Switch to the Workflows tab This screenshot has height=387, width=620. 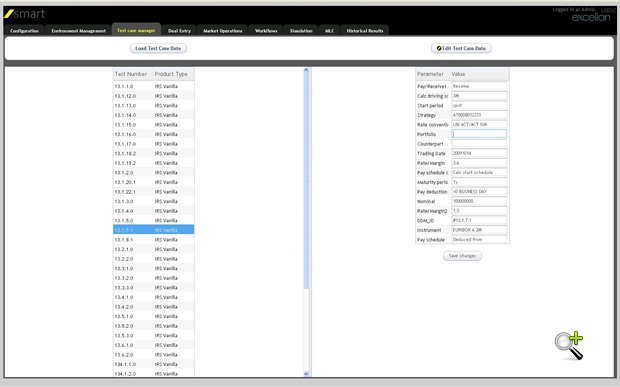pos(266,30)
